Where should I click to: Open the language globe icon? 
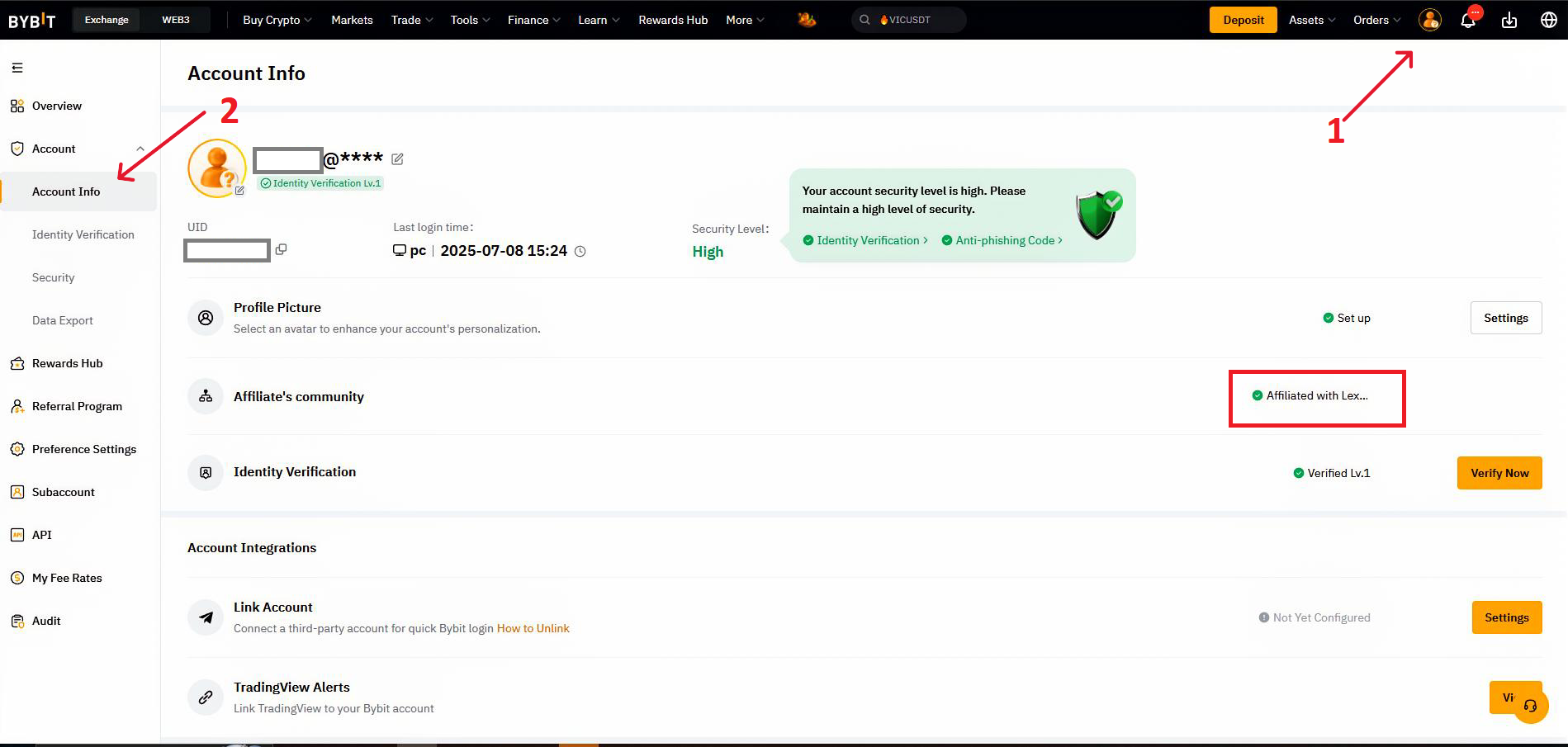point(1549,21)
